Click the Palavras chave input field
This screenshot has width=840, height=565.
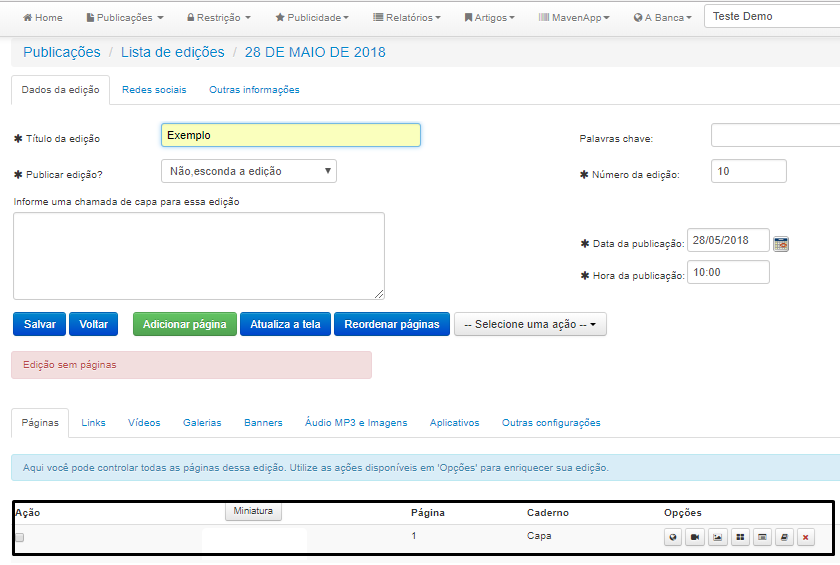[x=776, y=135]
